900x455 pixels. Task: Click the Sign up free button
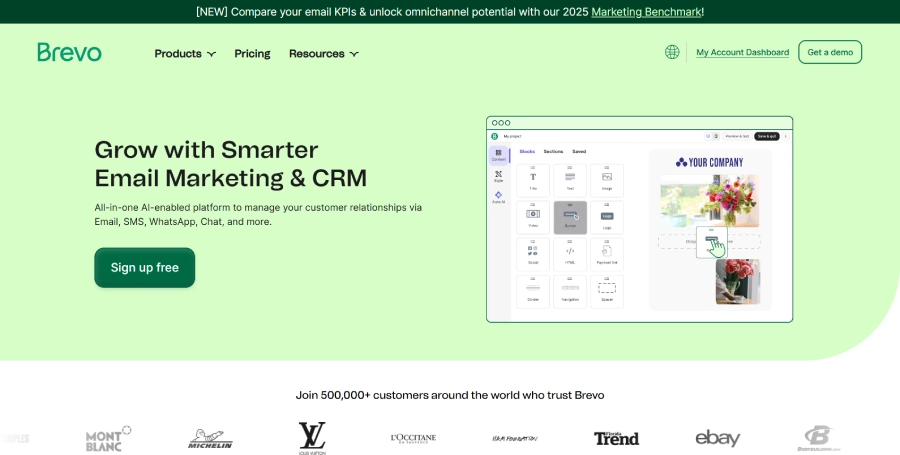(x=145, y=267)
